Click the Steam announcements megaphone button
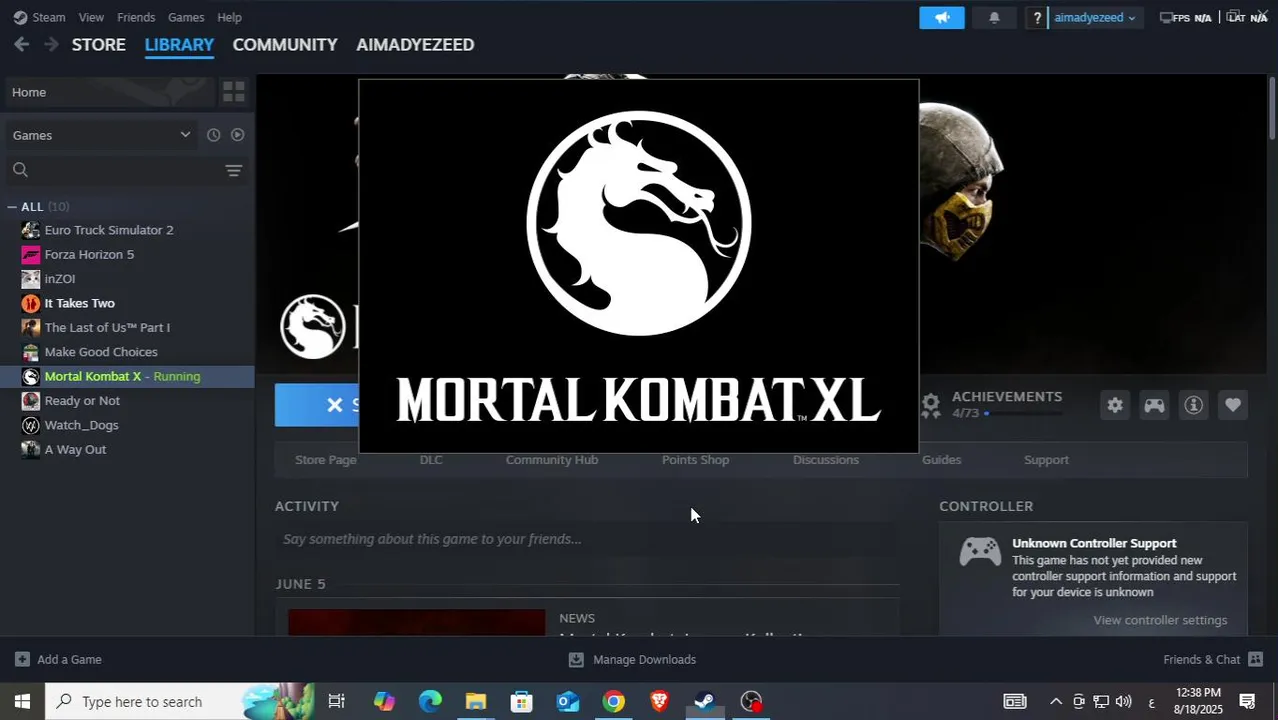The height and width of the screenshot is (720, 1278). click(x=942, y=17)
